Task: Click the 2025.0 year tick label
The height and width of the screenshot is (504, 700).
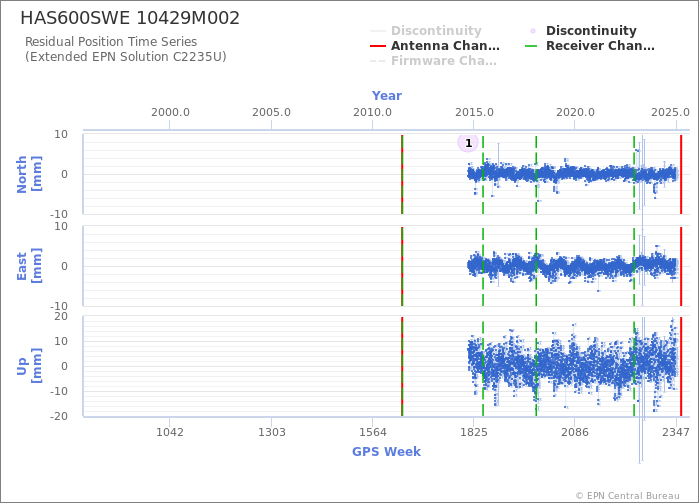Action: coord(670,112)
